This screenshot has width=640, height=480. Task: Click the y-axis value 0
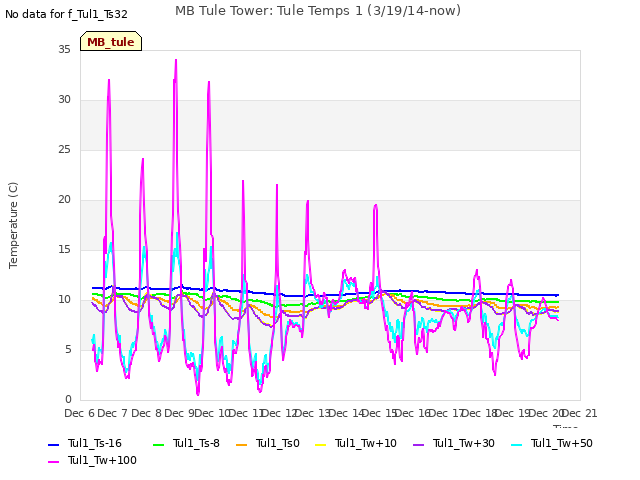[68, 400]
